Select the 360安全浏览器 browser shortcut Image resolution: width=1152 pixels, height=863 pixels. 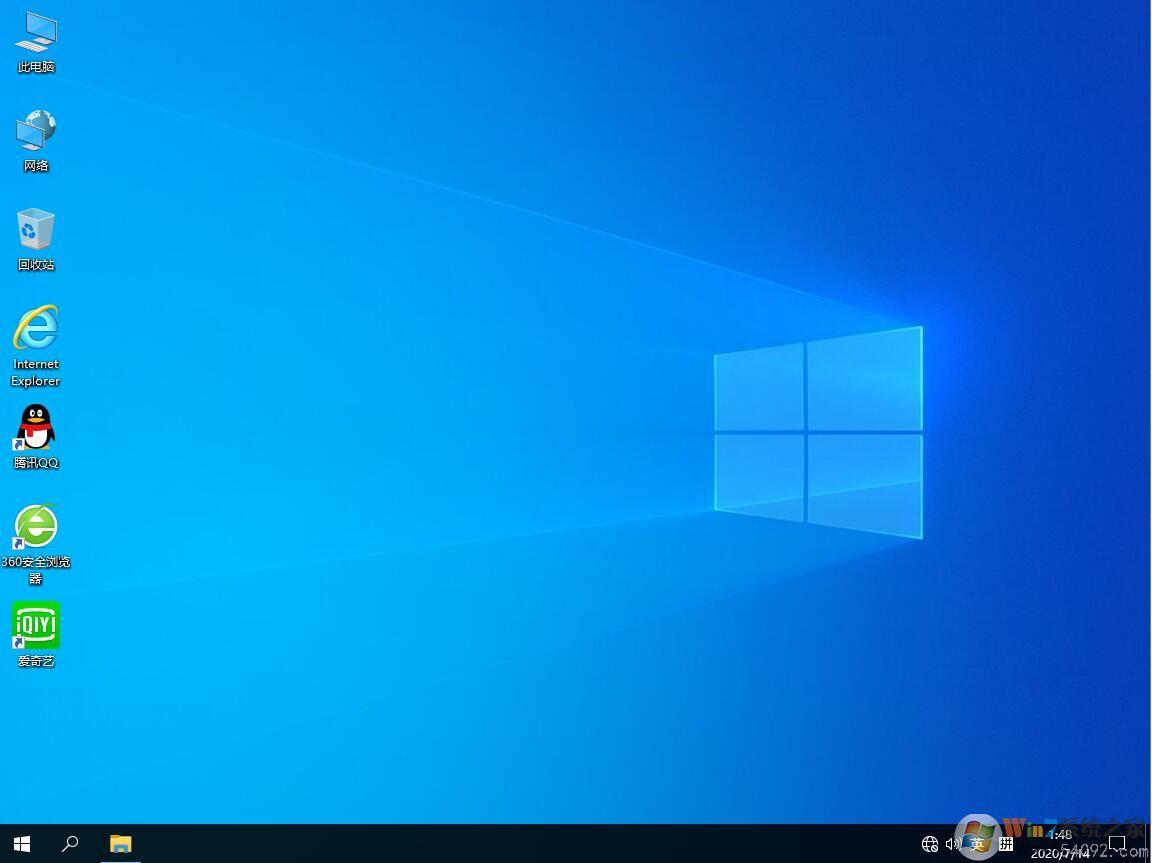(x=36, y=527)
